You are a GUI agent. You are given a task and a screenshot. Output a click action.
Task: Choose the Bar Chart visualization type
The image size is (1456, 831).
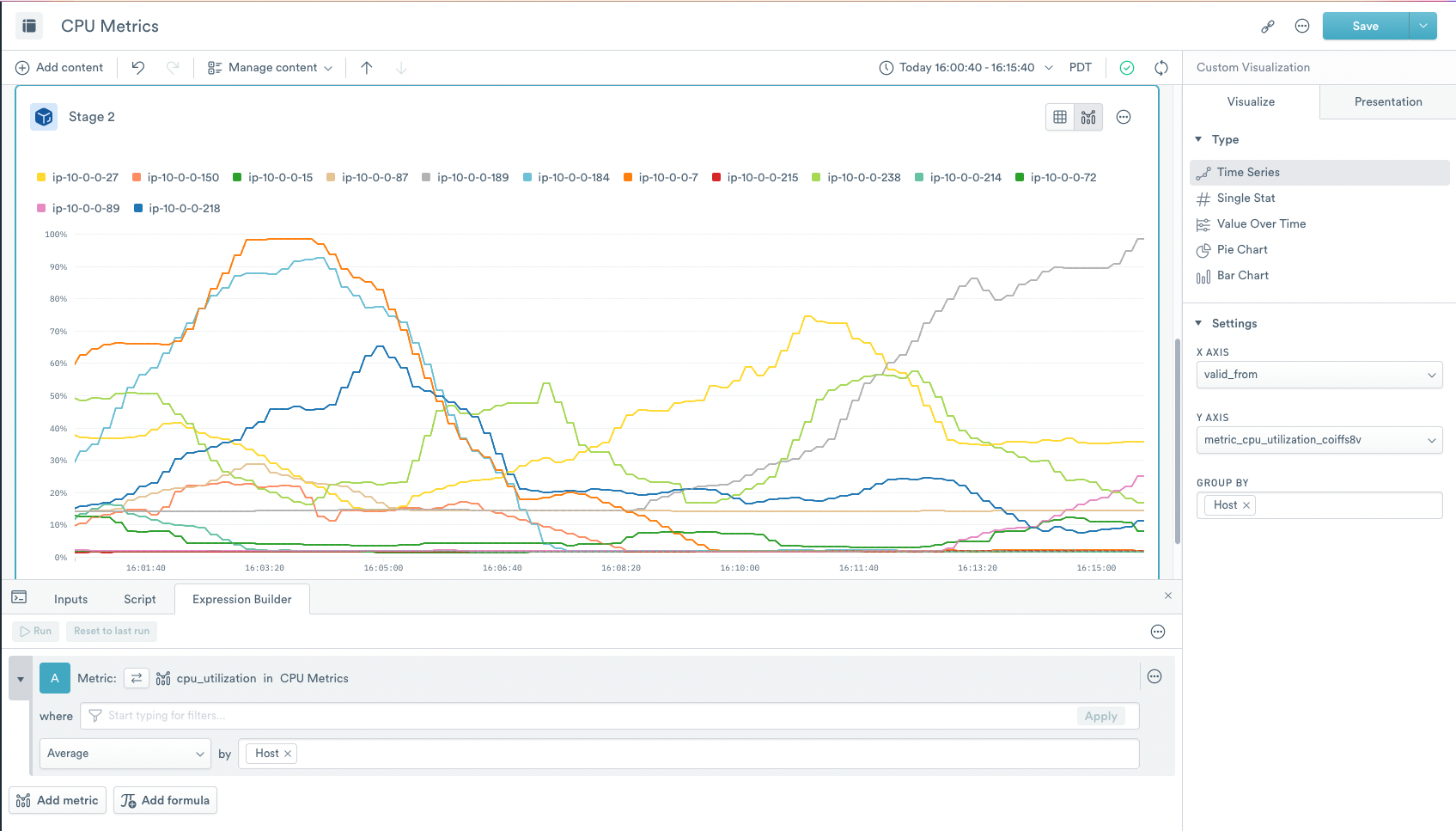tap(1319, 275)
